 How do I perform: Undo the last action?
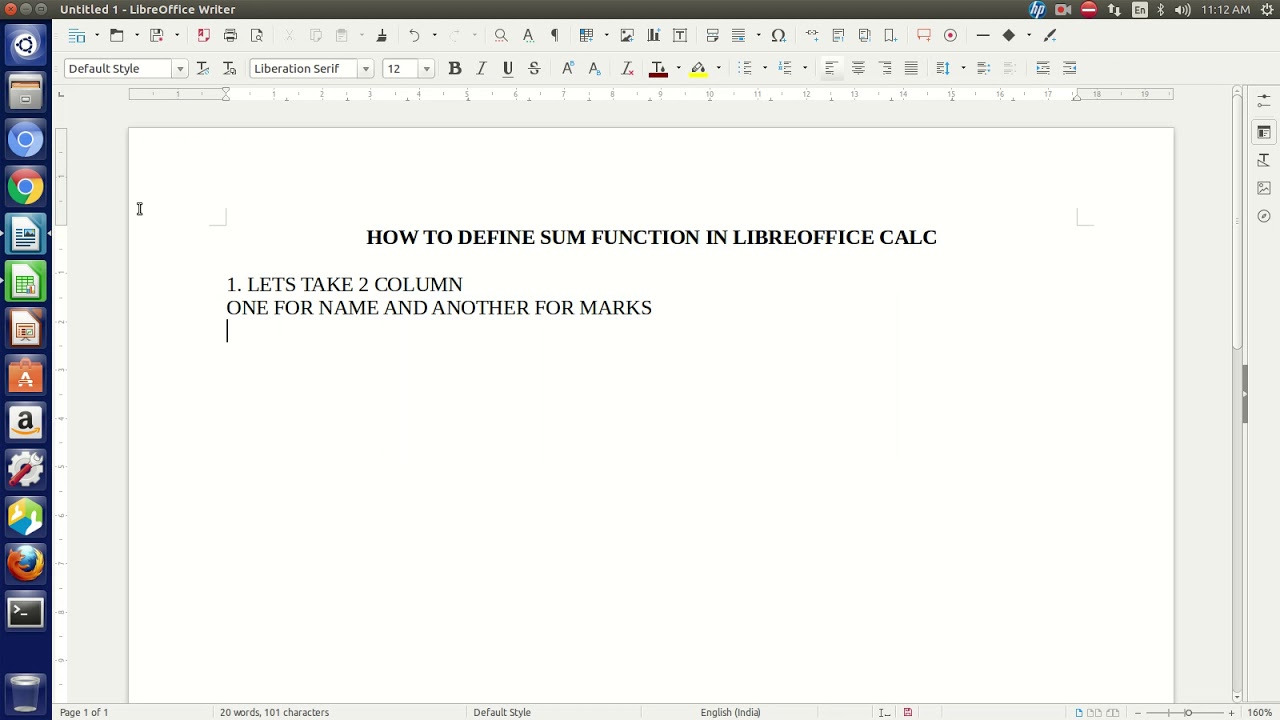point(414,35)
